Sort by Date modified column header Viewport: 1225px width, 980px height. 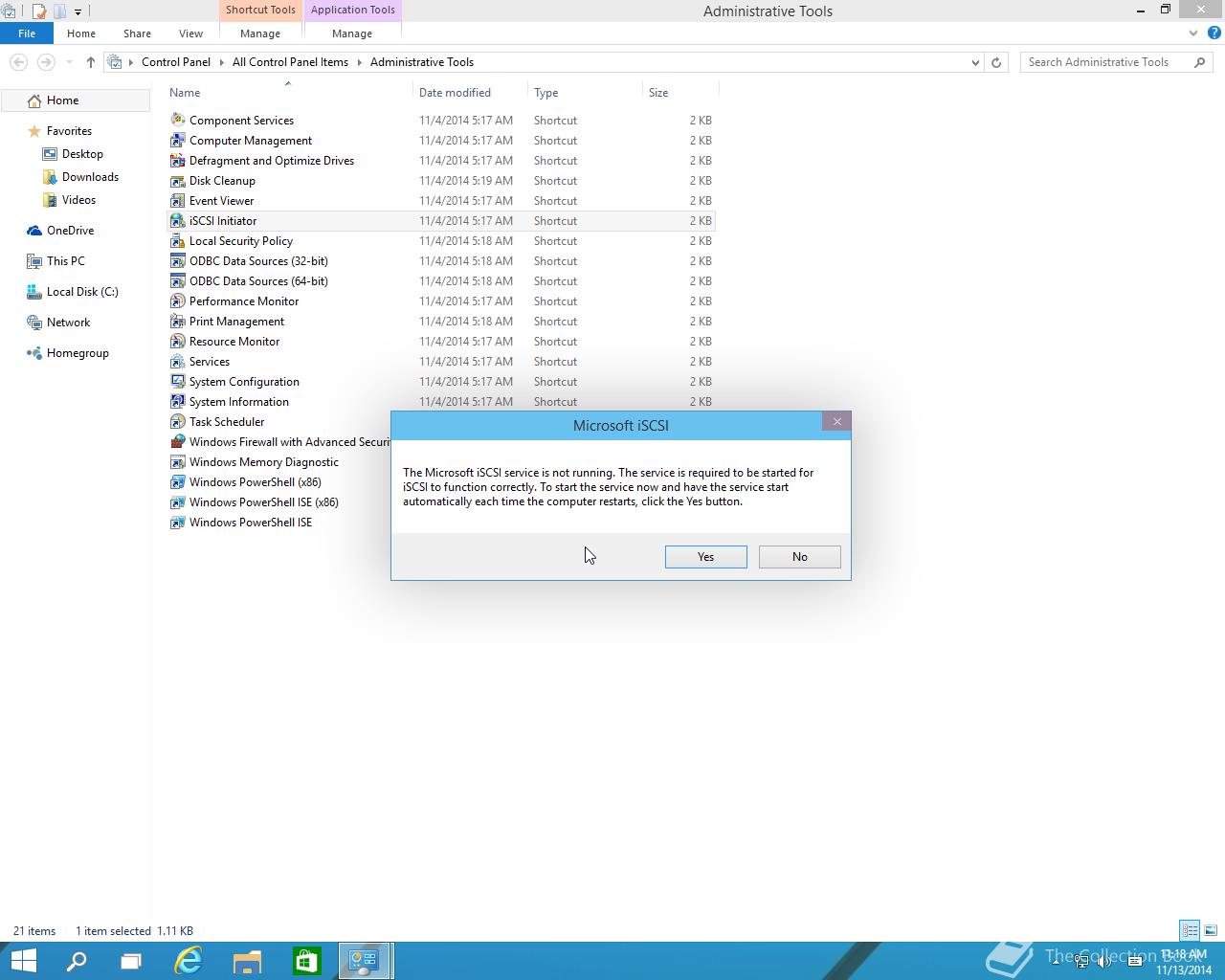click(470, 93)
